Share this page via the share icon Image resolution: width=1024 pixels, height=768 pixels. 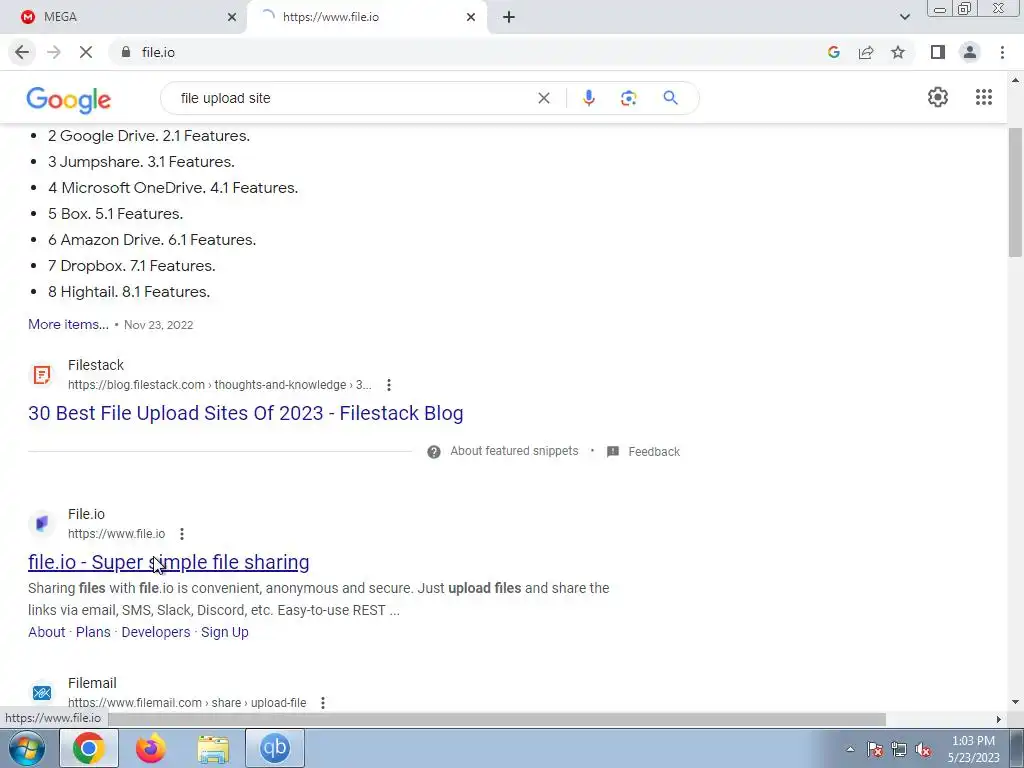tap(866, 52)
